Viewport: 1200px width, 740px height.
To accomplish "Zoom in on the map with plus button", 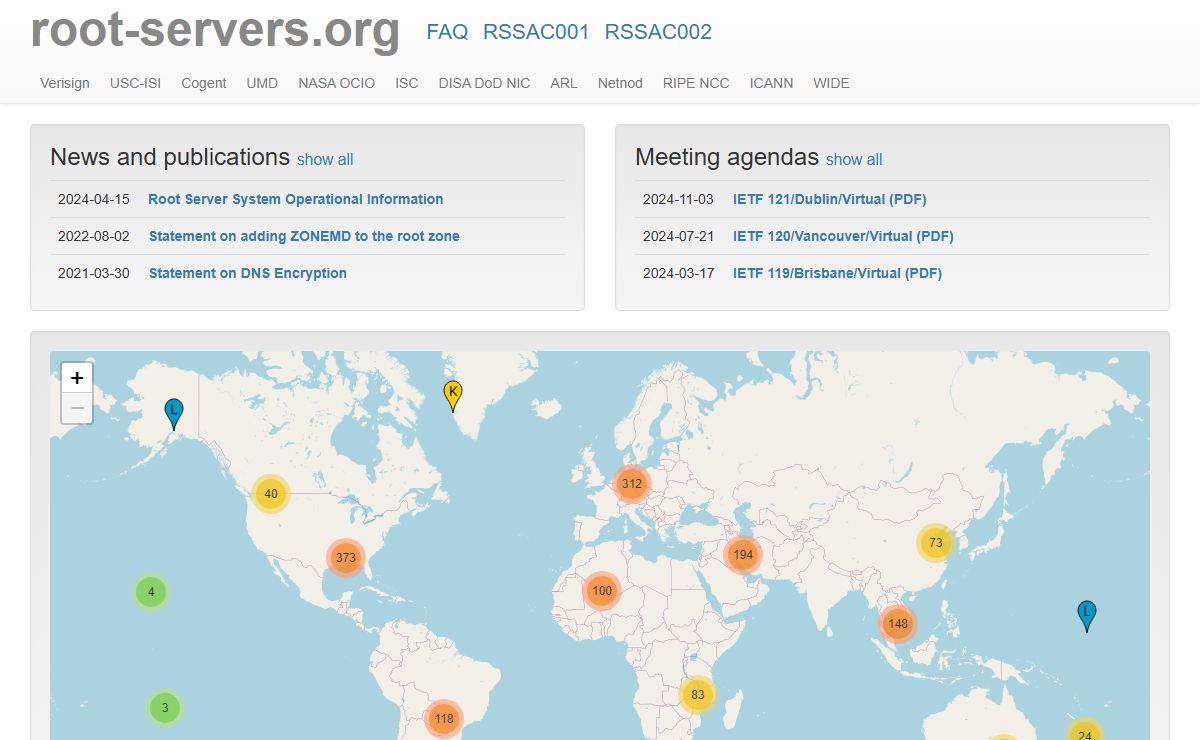I will tap(77, 378).
